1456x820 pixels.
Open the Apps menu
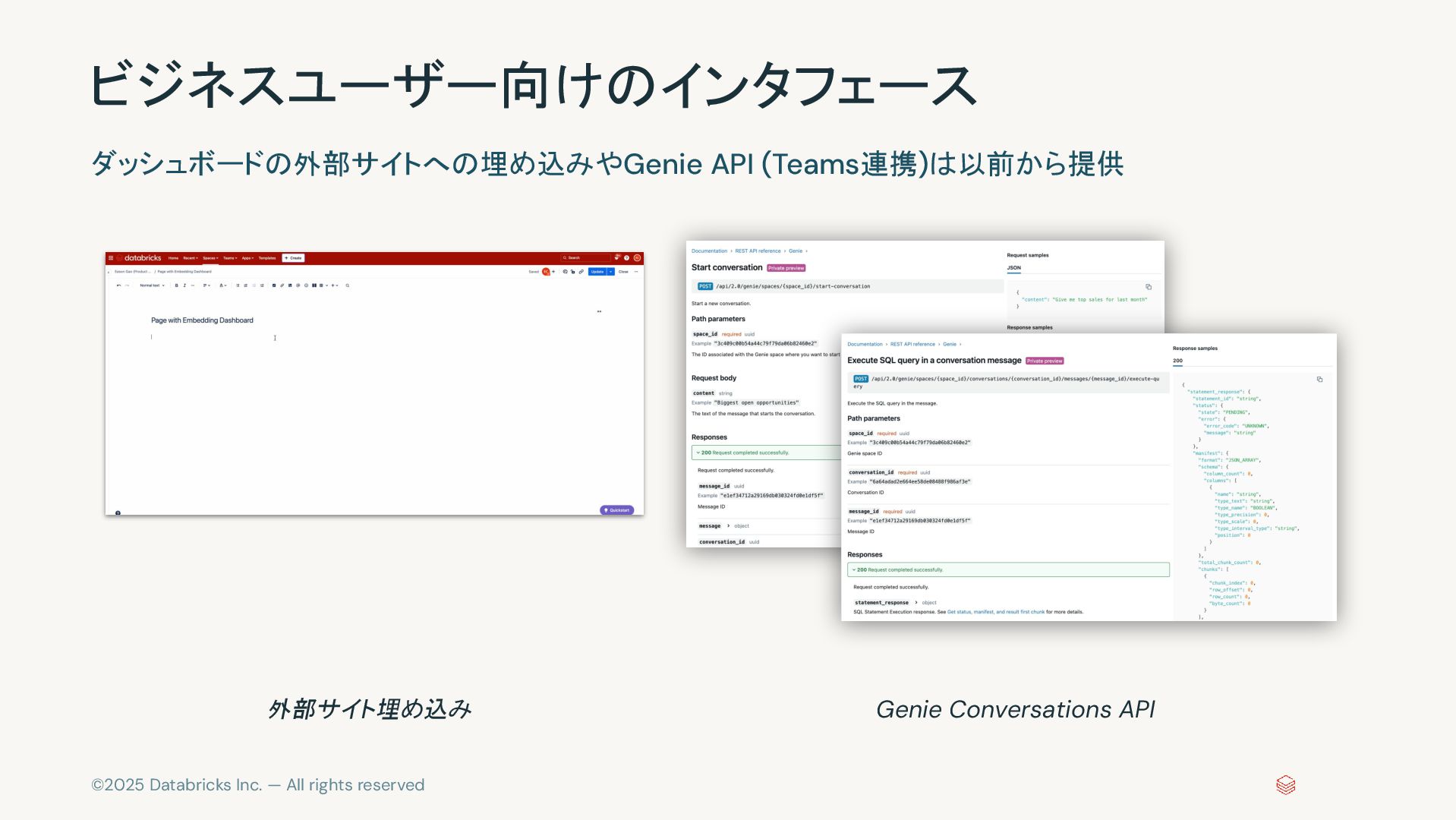[x=248, y=258]
